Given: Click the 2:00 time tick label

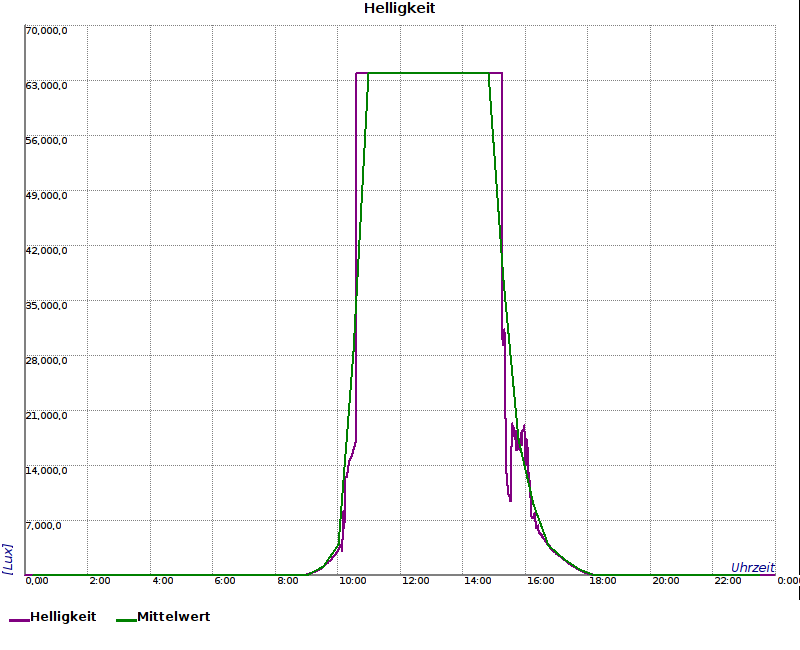Looking at the screenshot, I should click(x=99, y=581).
